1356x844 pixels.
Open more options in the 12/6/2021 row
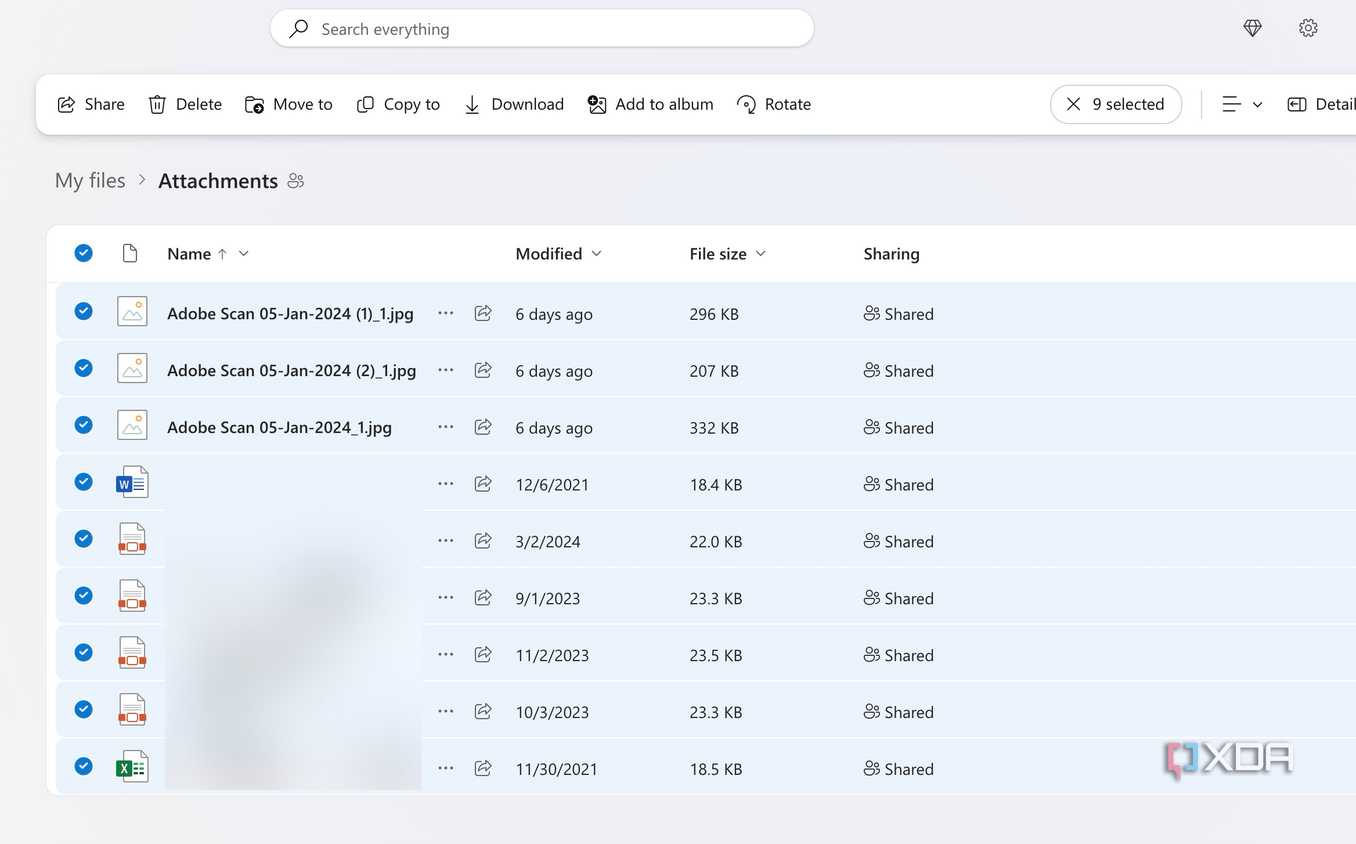pyautogui.click(x=446, y=484)
